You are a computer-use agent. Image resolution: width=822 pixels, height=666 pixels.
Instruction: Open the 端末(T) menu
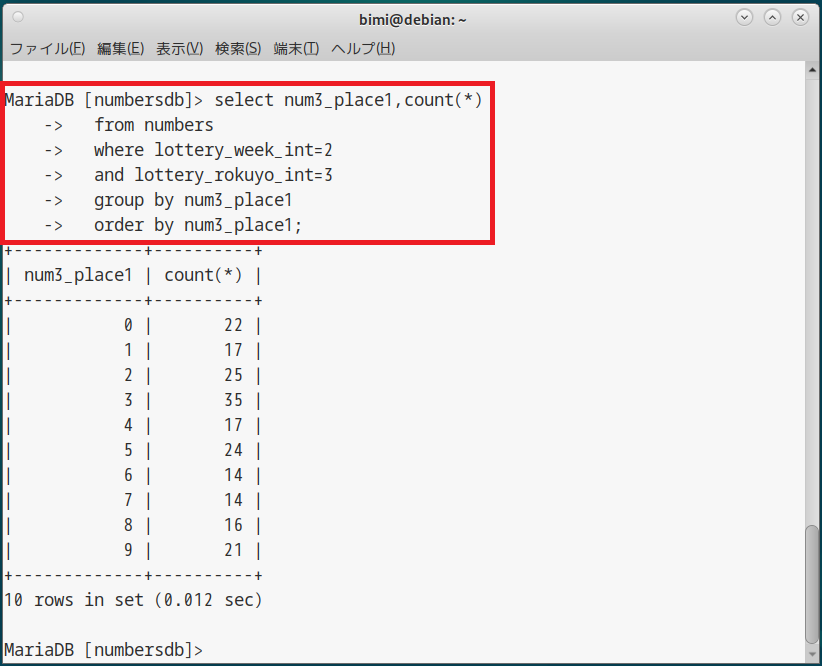click(x=296, y=48)
